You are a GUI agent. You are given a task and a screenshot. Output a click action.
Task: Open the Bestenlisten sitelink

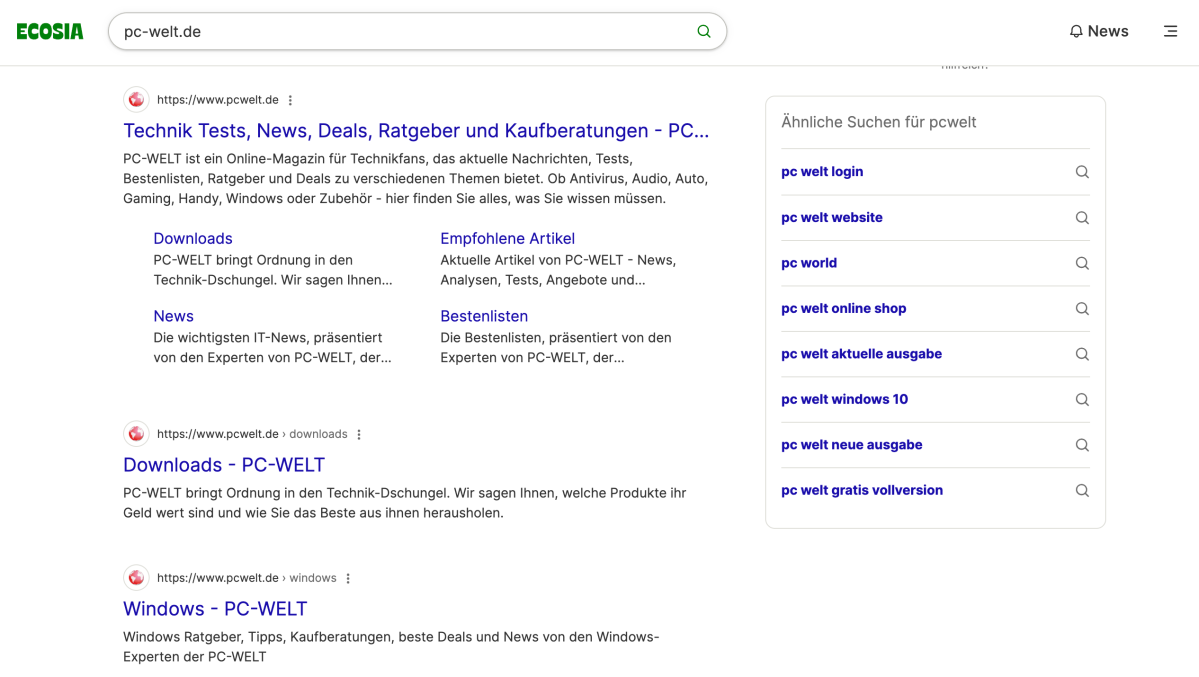[484, 316]
